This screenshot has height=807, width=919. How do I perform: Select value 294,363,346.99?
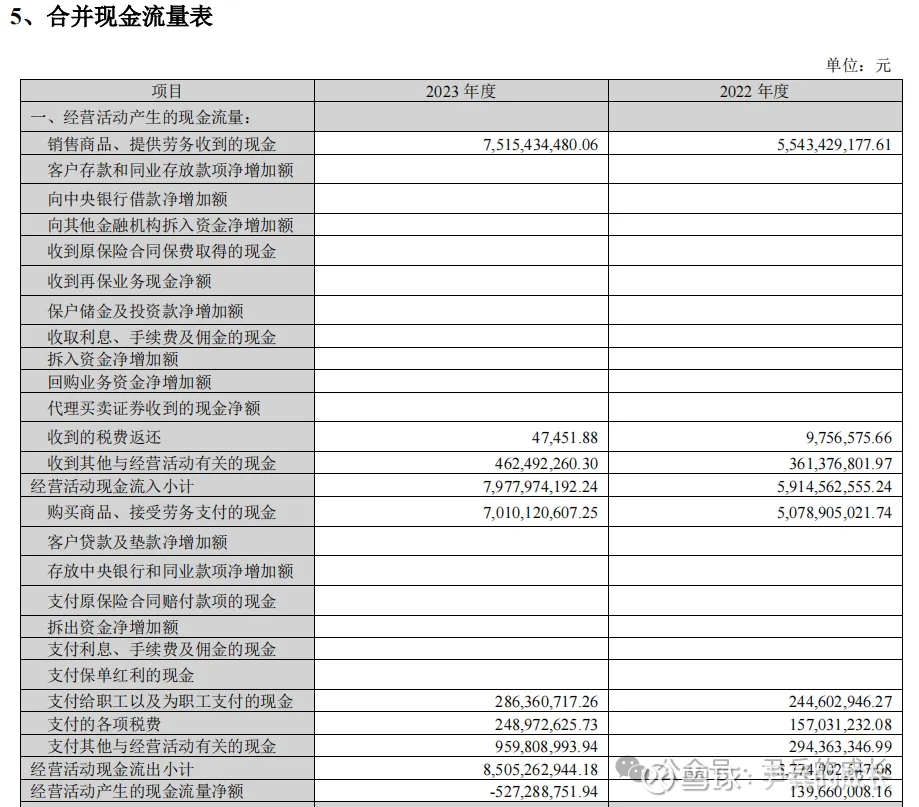click(840, 747)
